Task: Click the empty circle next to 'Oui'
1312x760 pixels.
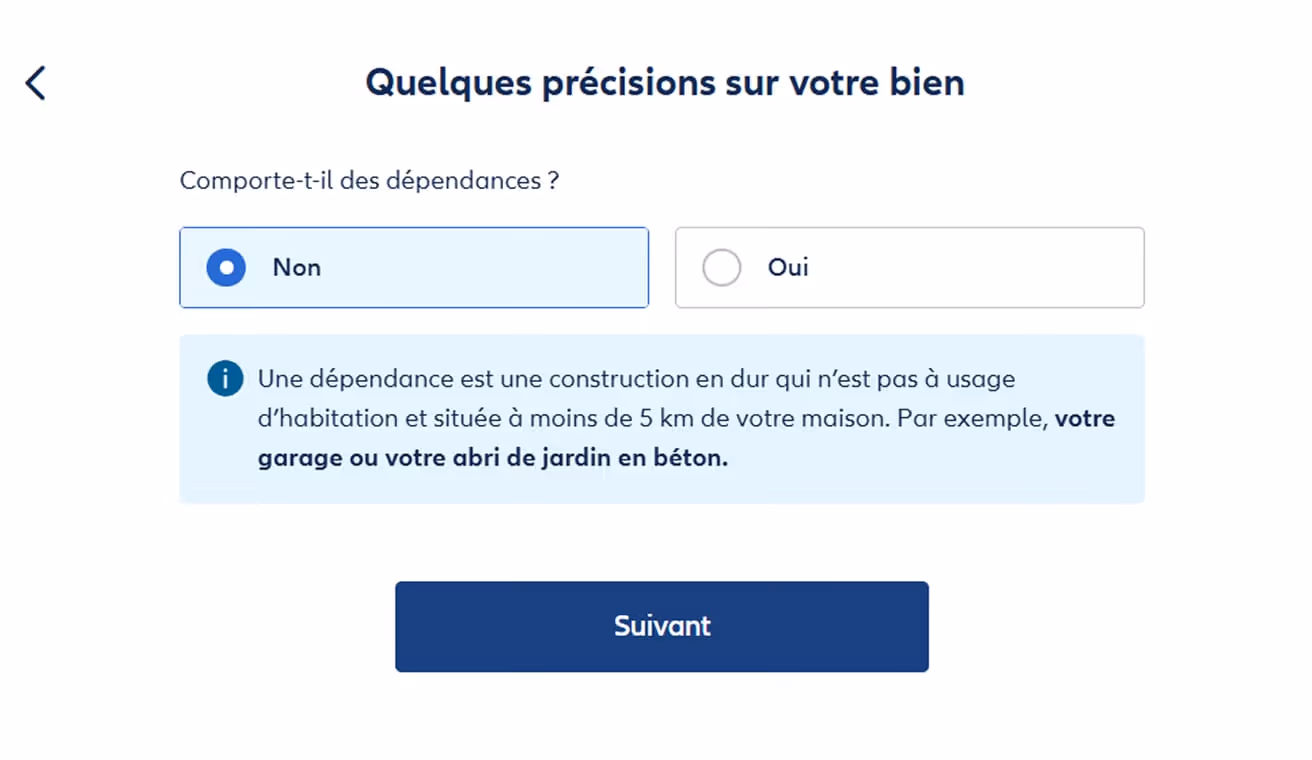Action: pos(722,267)
